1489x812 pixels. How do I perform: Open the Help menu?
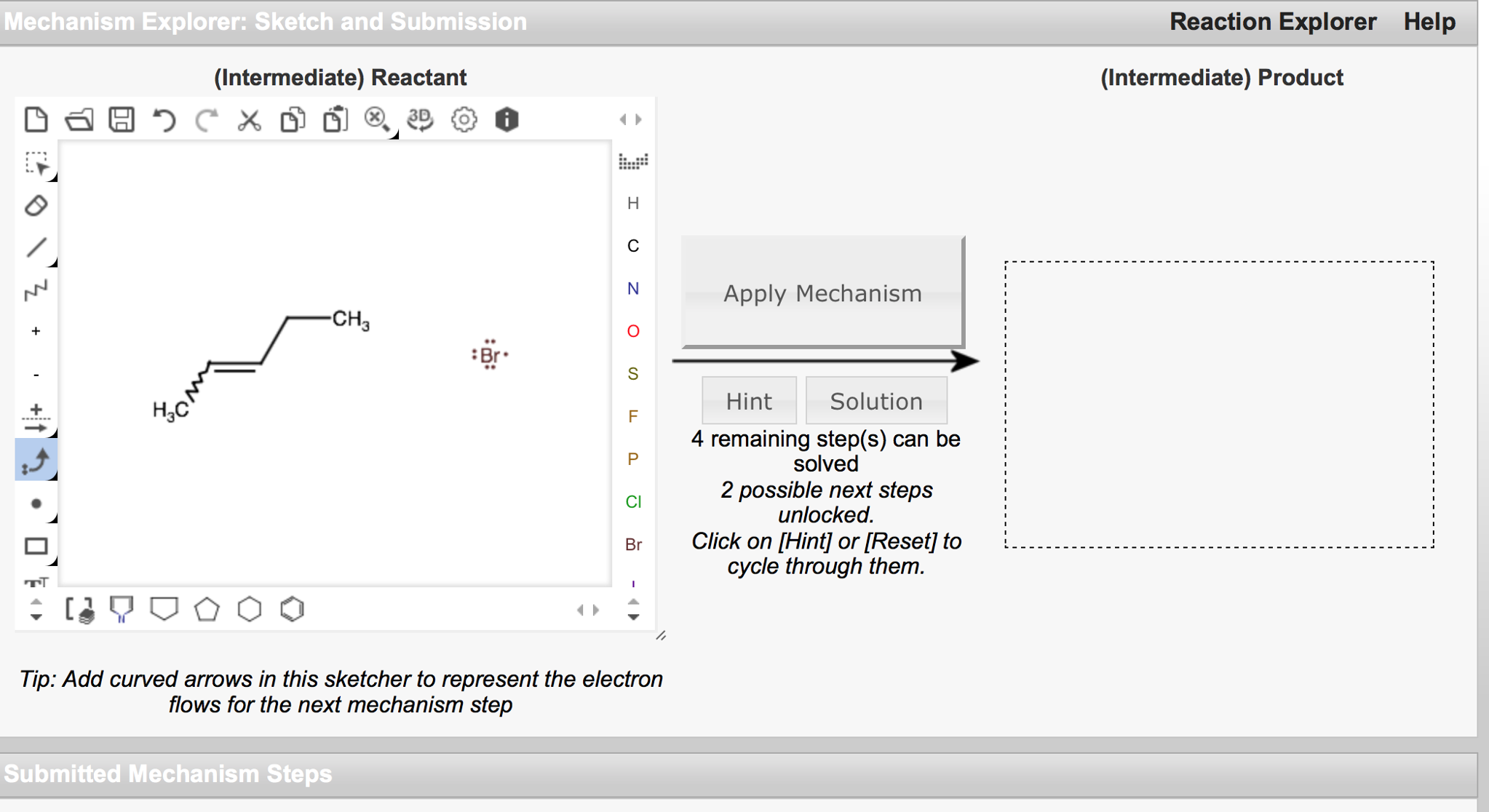click(1429, 22)
